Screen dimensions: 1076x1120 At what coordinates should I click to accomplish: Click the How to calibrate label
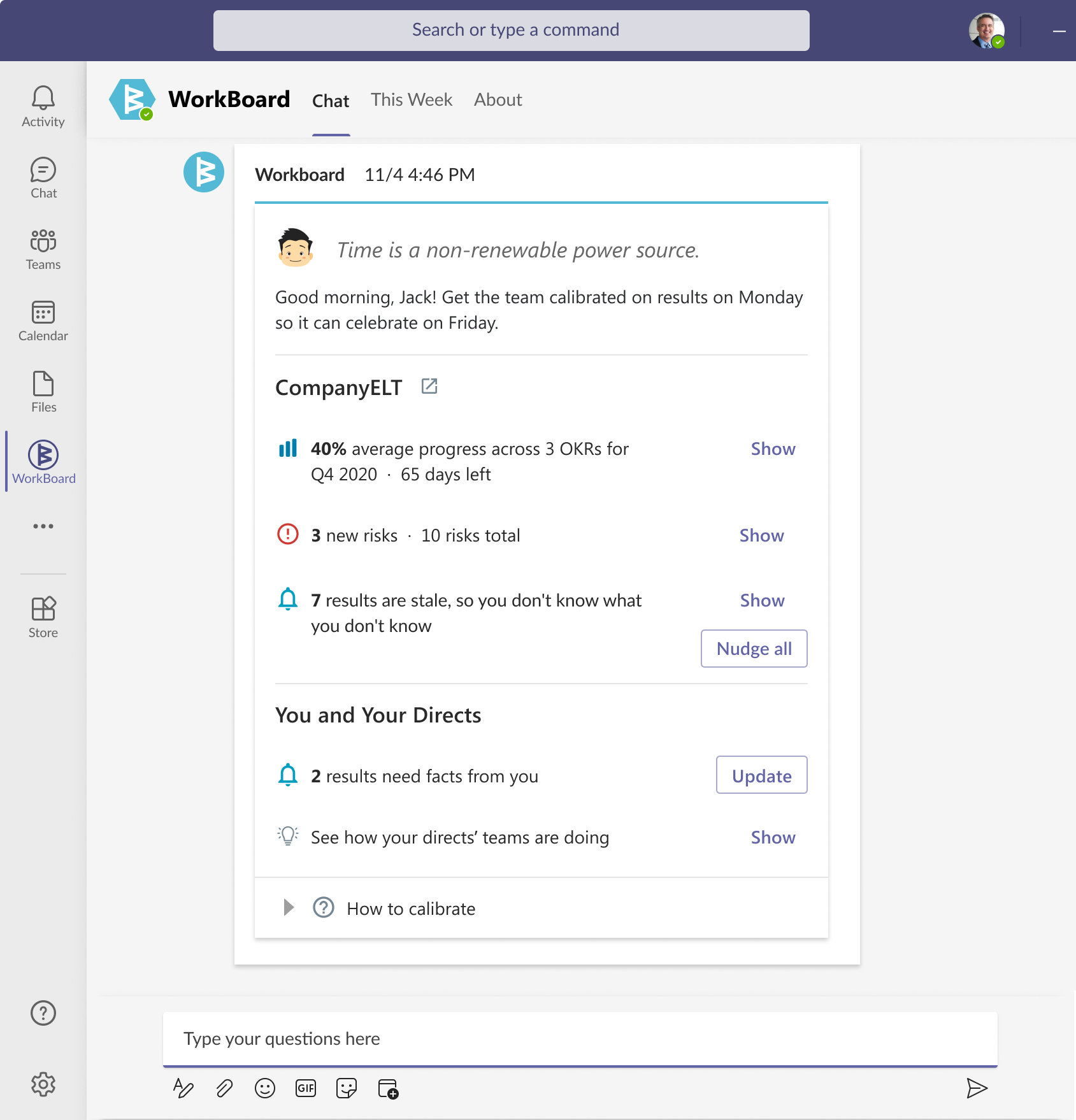(411, 908)
